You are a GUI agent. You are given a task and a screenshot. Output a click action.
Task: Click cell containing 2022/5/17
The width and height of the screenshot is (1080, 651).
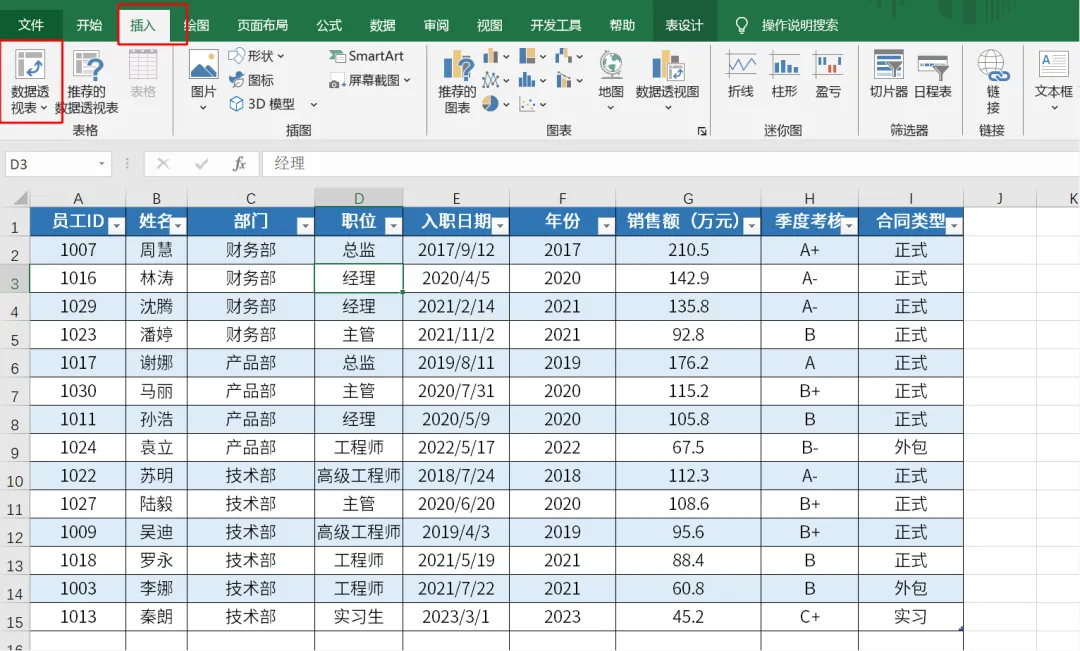pyautogui.click(x=456, y=448)
